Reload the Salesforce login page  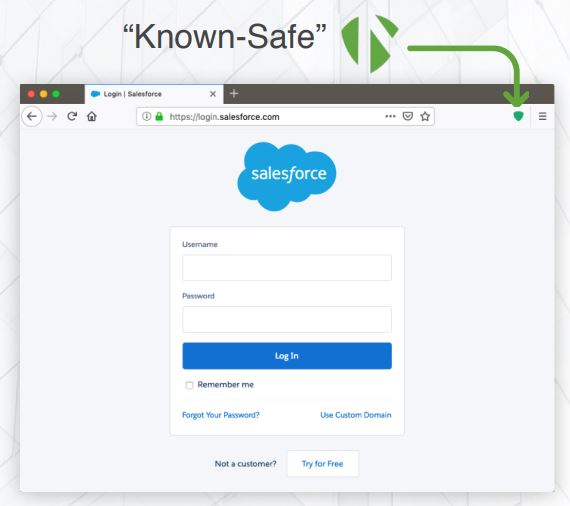72,116
